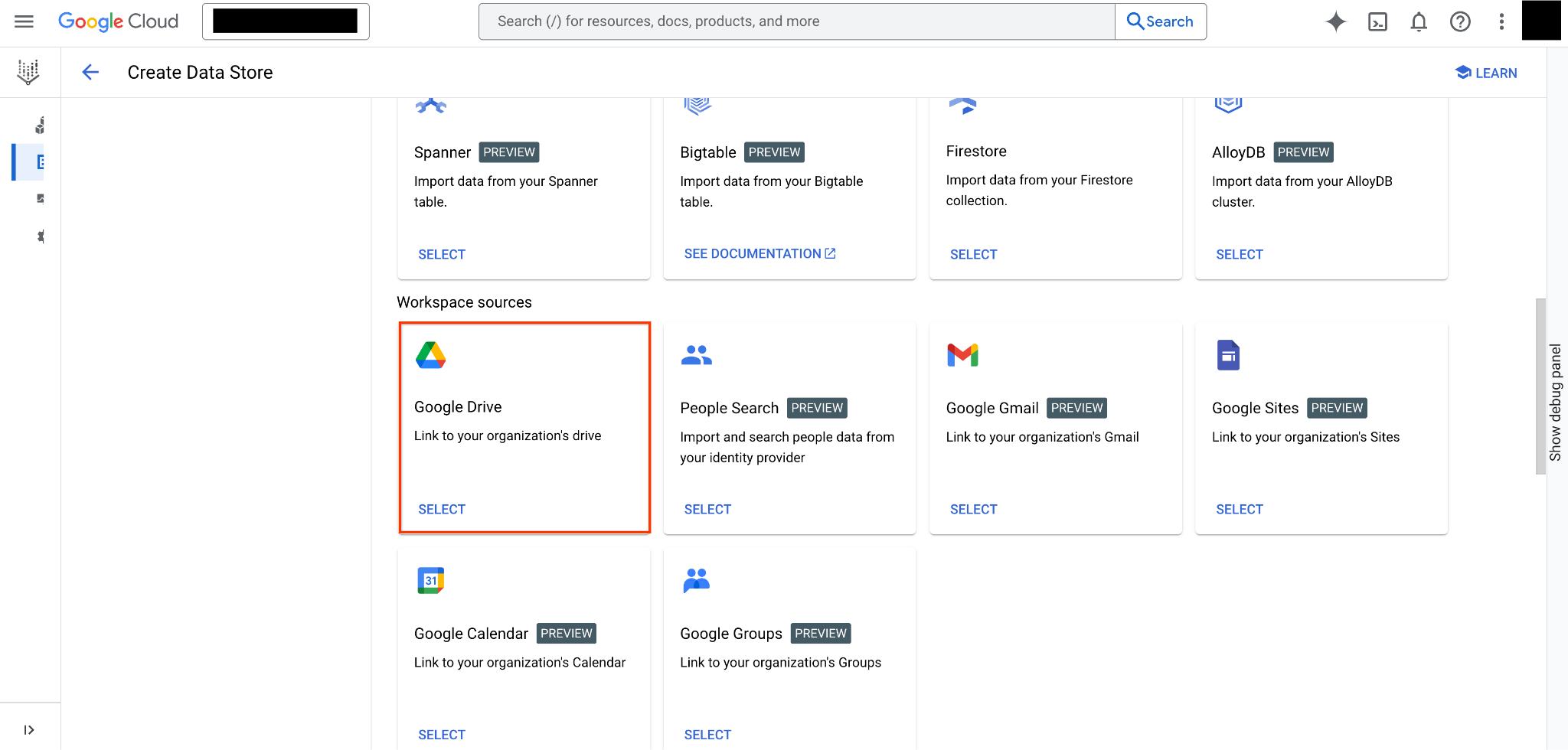
Task: Click the Firestore icon
Action: point(962,106)
